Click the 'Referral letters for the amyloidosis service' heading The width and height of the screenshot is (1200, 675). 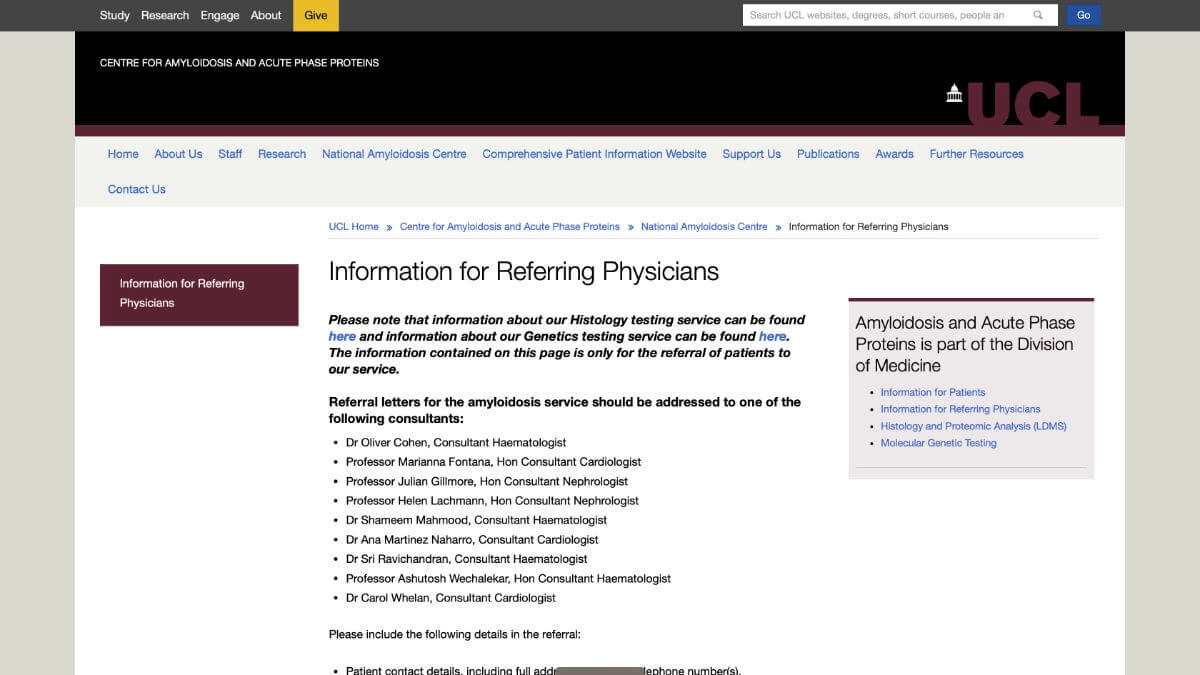coord(565,410)
